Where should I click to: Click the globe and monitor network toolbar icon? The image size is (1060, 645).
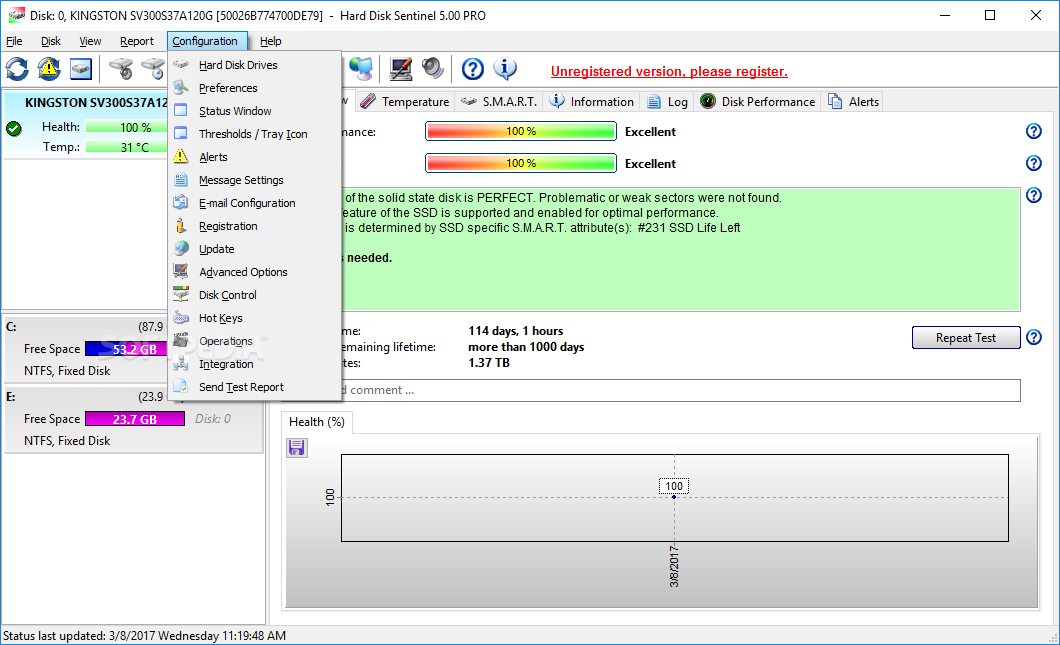click(361, 69)
